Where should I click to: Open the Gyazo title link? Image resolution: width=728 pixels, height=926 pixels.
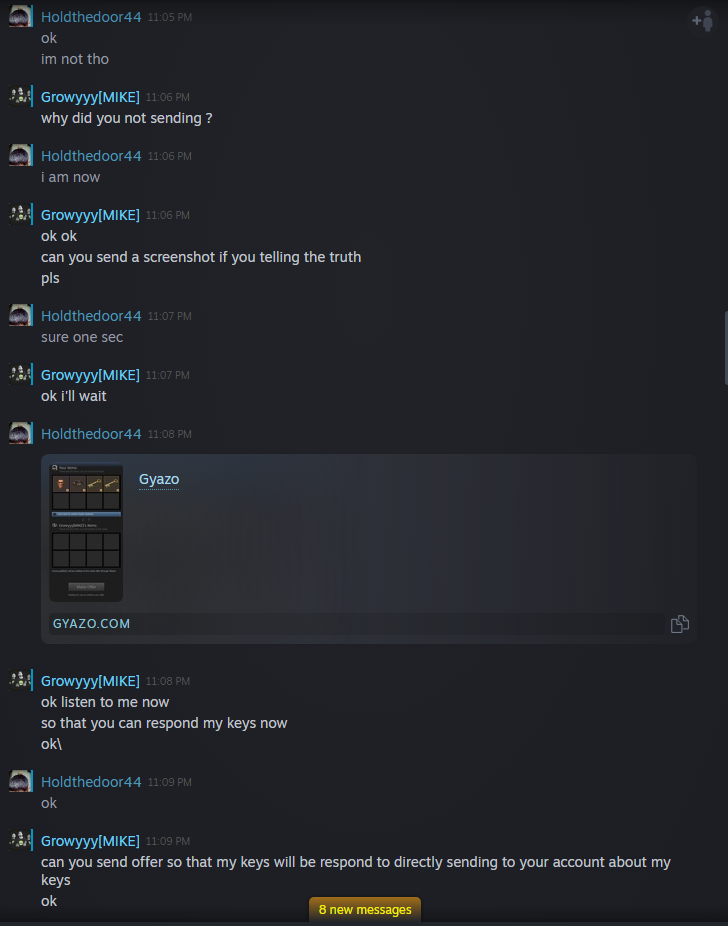(x=159, y=479)
